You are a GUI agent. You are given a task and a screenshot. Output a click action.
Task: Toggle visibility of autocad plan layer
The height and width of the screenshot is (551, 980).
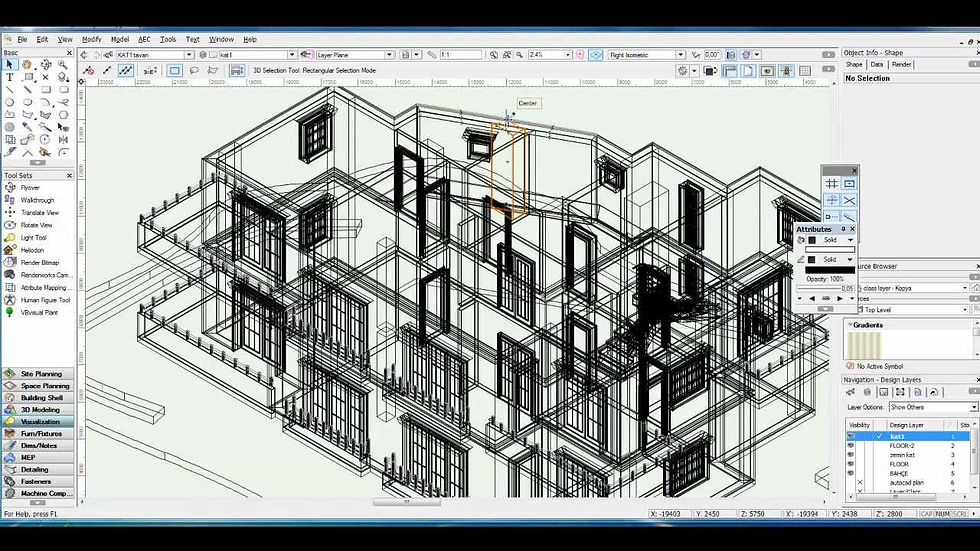tap(860, 483)
